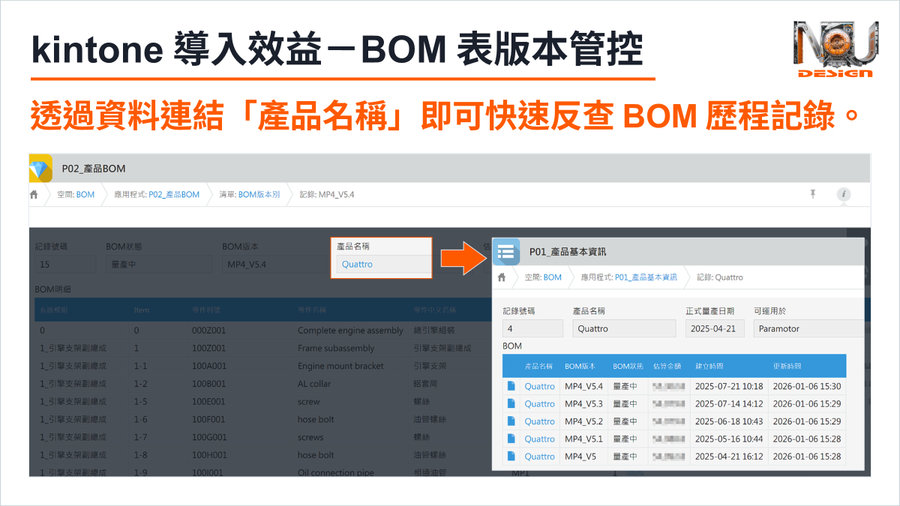The width and height of the screenshot is (900, 506).
Task: Open record document icon for MP4_V5.2 row
Action: tap(511, 421)
